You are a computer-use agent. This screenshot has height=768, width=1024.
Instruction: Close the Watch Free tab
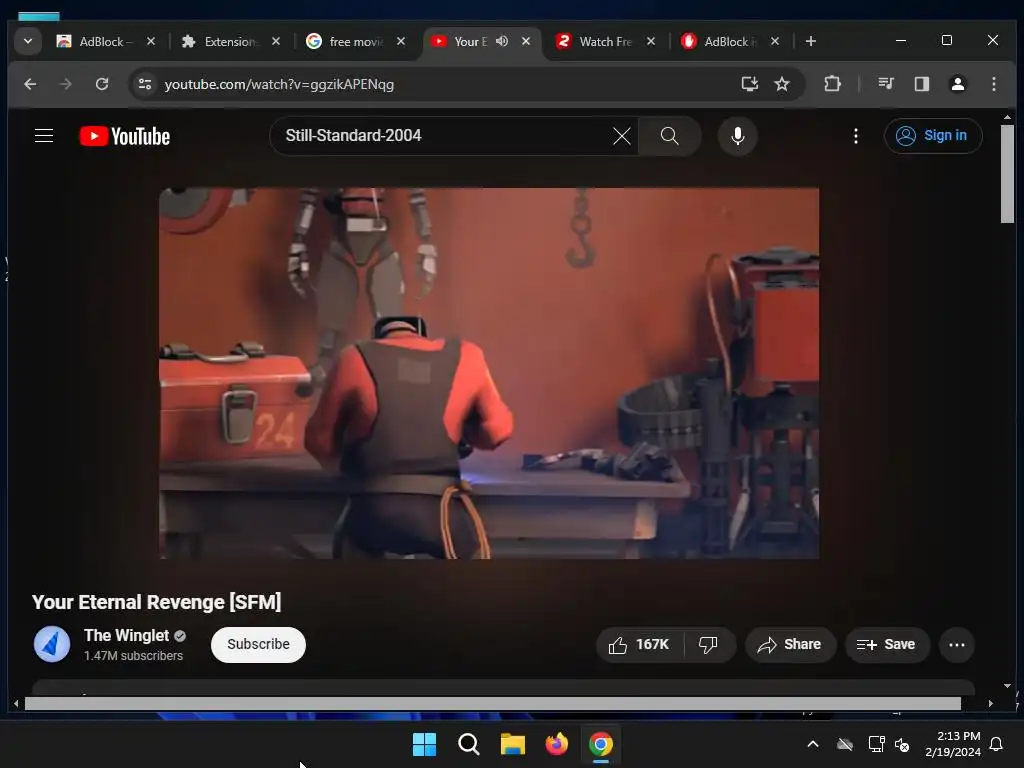click(x=650, y=41)
